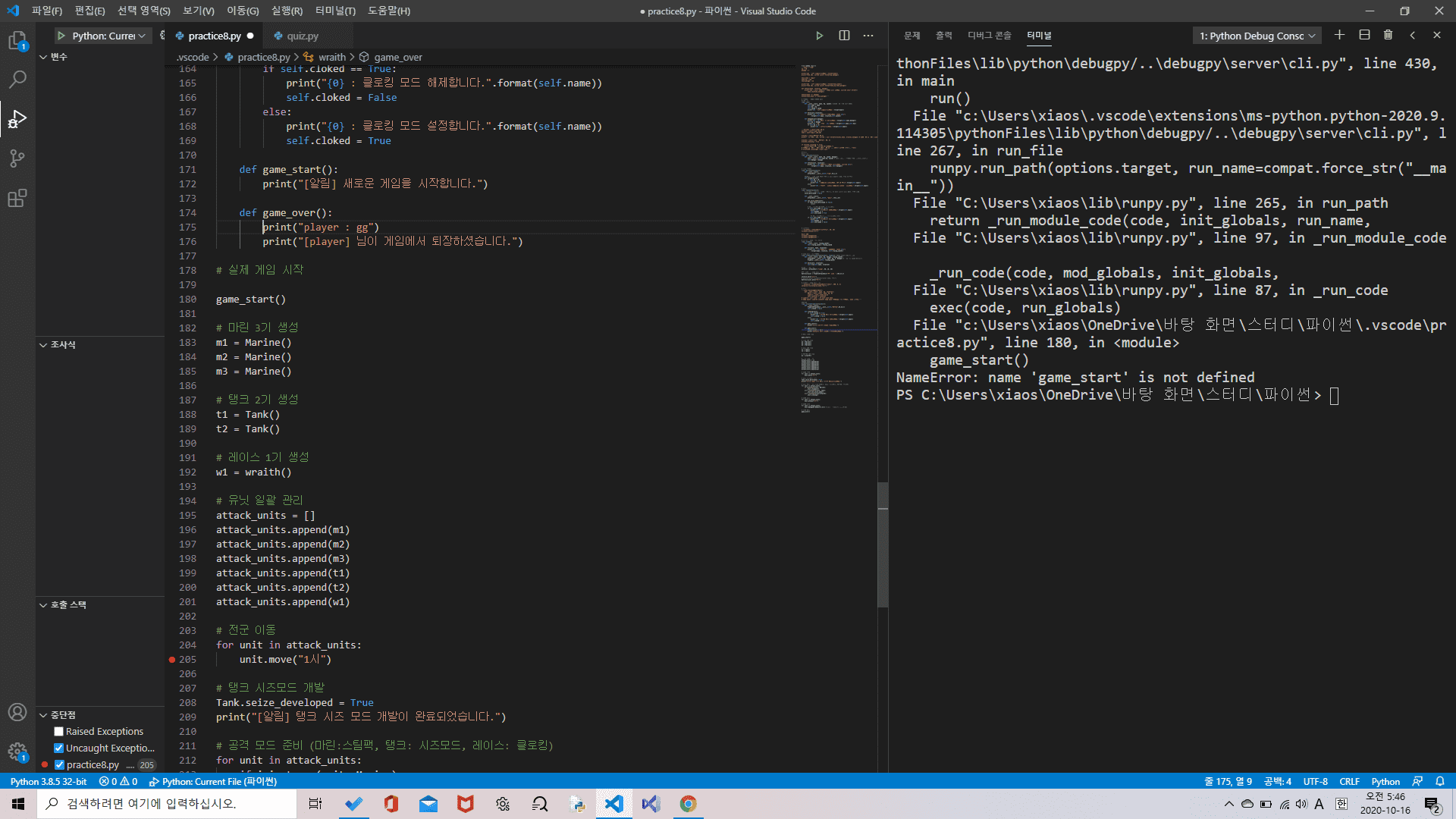The width and height of the screenshot is (1456, 819).
Task: Click Python 3.8.5 32-bit interpreter selector
Action: coord(49,782)
